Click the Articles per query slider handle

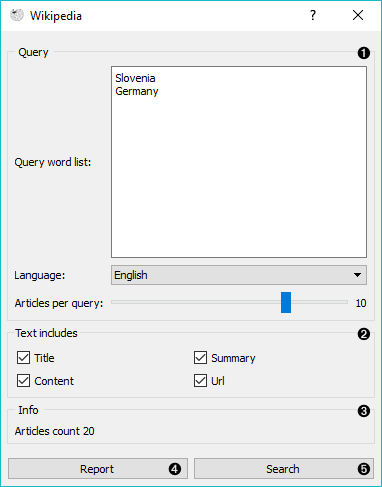[x=286, y=302]
